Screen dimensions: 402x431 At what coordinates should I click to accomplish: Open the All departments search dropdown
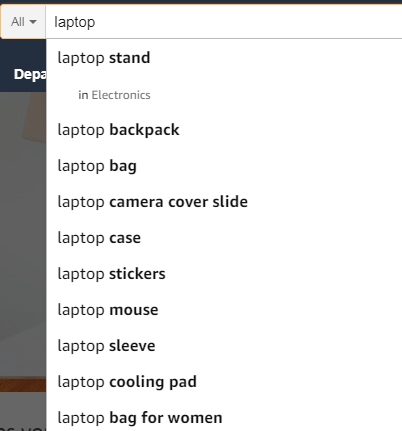pyautogui.click(x=23, y=22)
